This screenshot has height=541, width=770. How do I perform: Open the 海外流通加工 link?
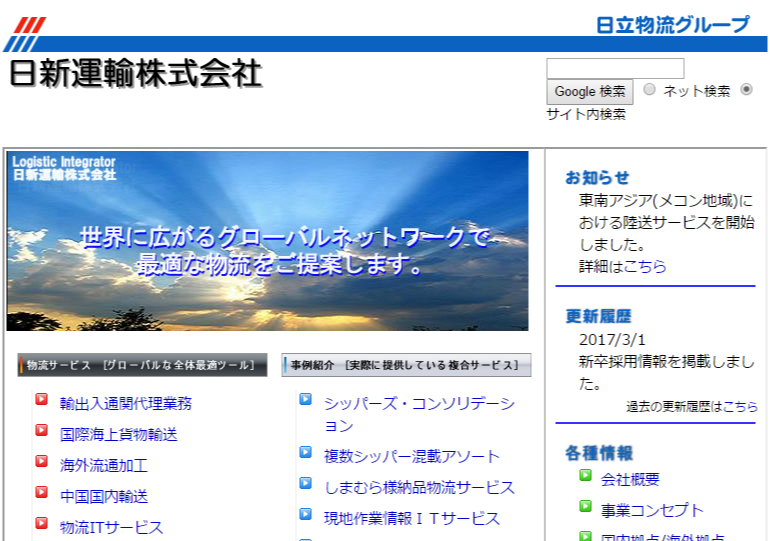click(104, 465)
